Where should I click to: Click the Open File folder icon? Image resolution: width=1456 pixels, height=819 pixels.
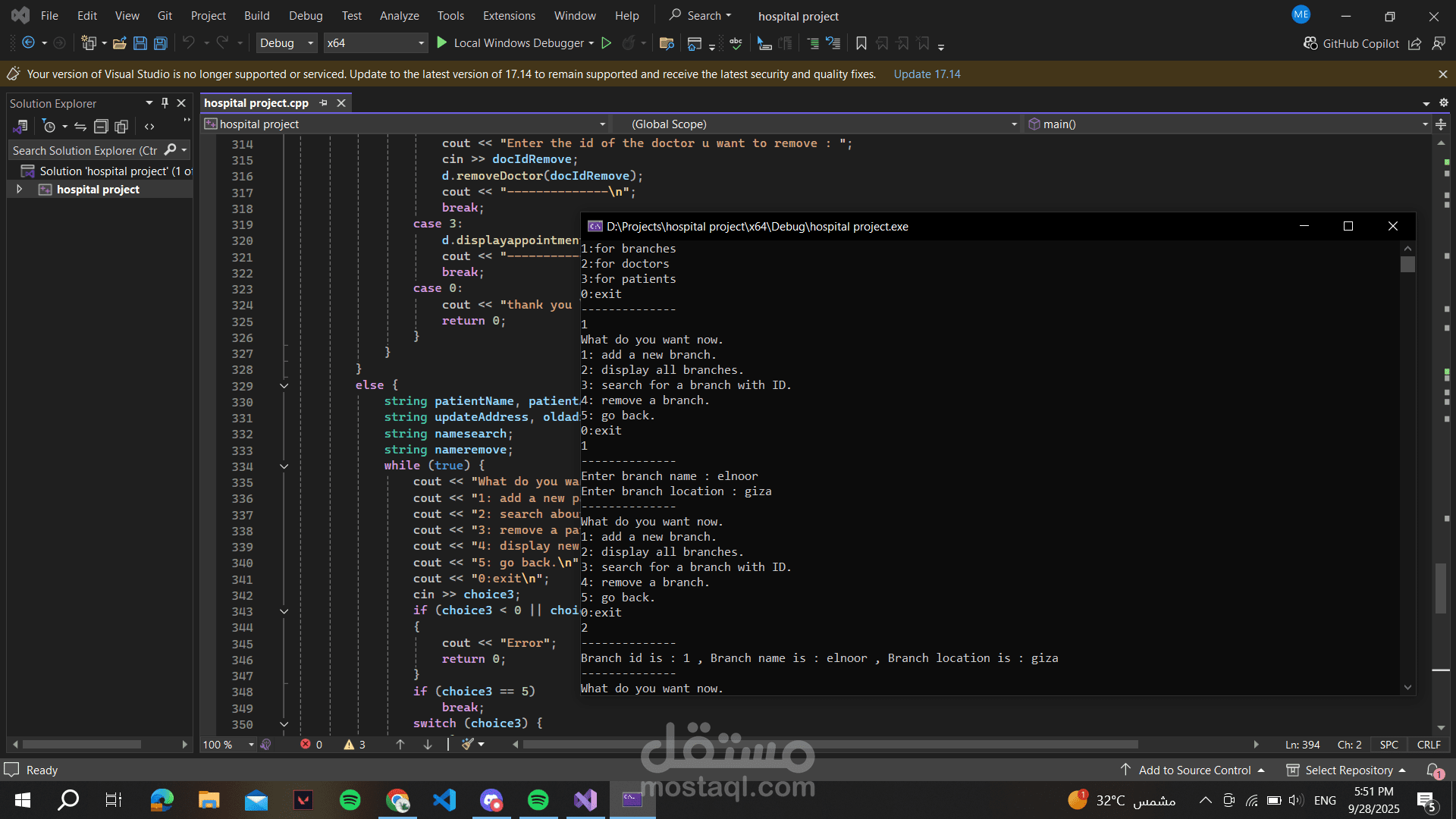(120, 43)
